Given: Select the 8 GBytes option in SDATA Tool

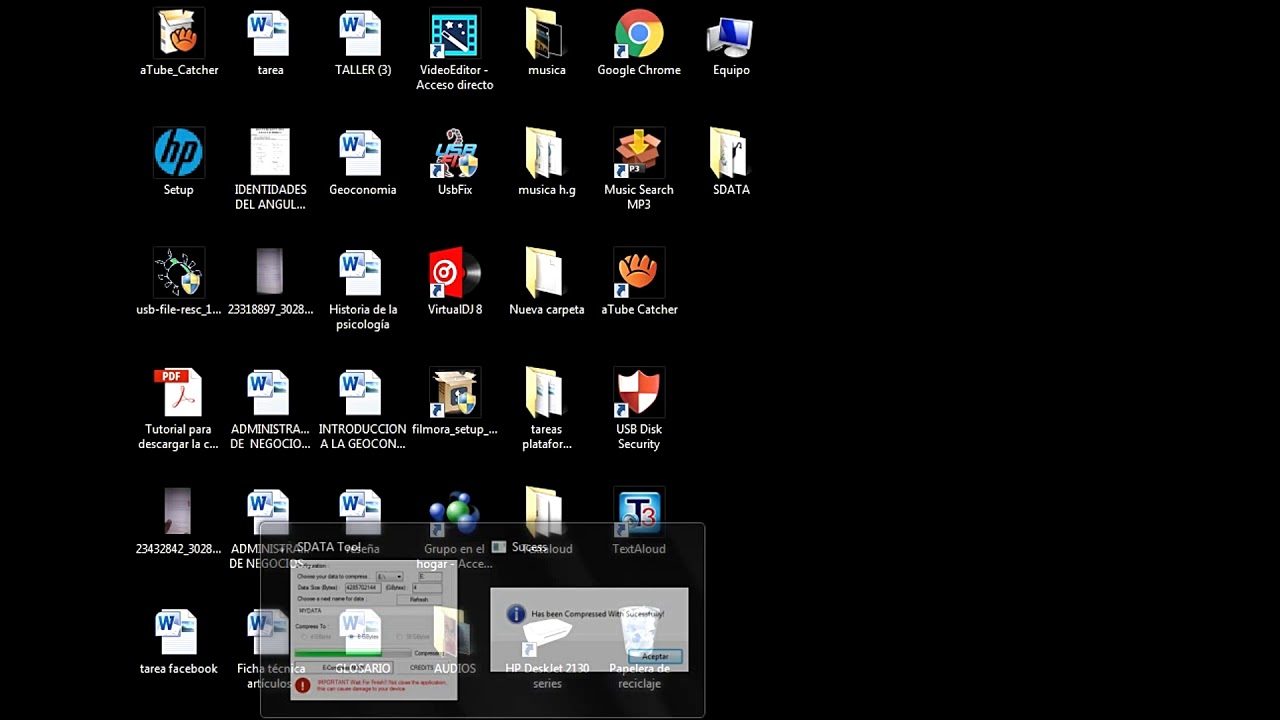Looking at the screenshot, I should point(364,637).
